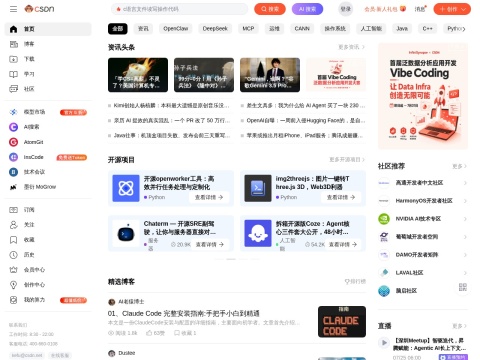Focus the top search input field
480x360 pixels.
(x=179, y=9)
